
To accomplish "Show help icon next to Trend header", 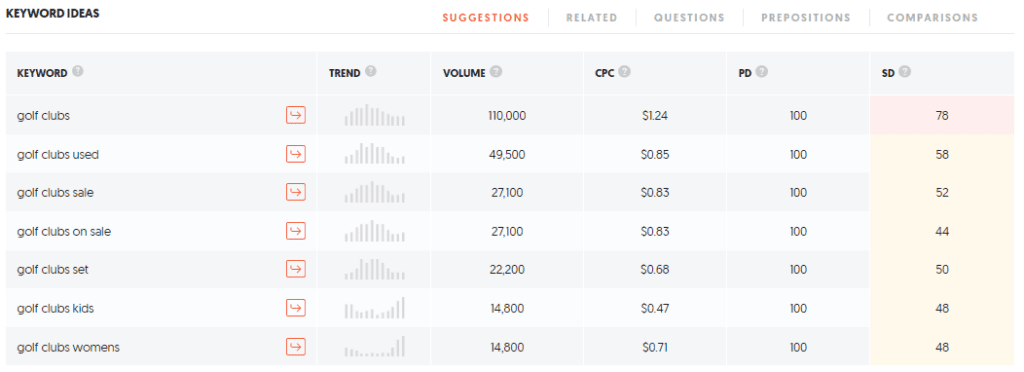I will pyautogui.click(x=371, y=72).
